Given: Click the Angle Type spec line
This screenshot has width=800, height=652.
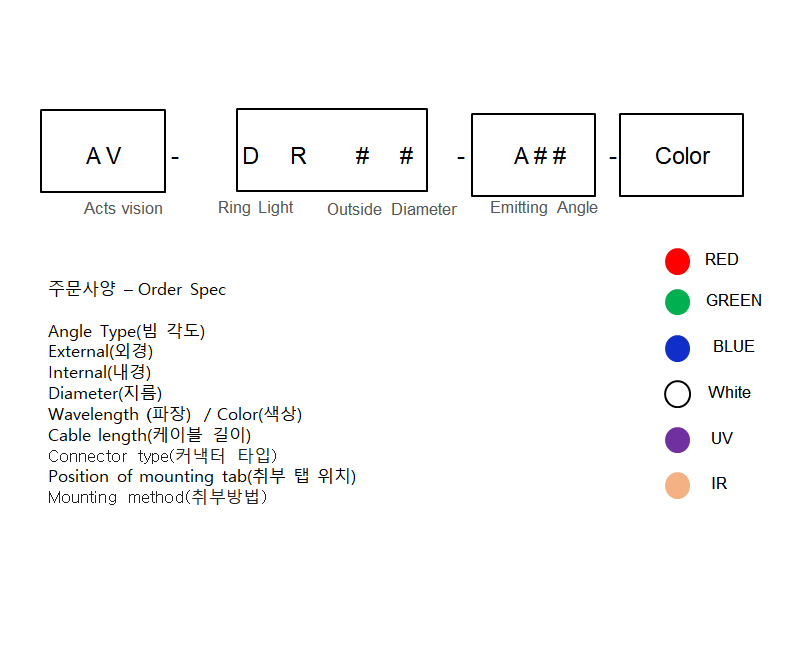Looking at the screenshot, I should (x=126, y=331).
